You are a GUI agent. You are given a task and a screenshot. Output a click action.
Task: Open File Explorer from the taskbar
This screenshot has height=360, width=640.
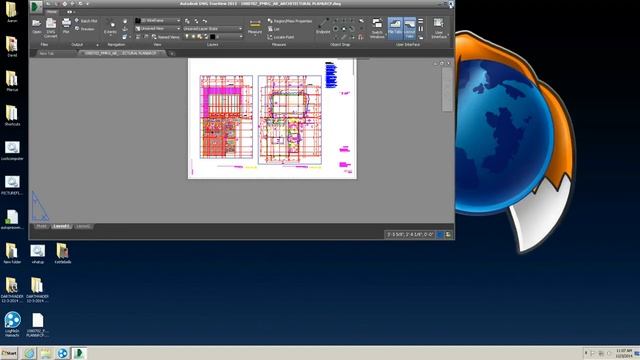click(x=46, y=353)
